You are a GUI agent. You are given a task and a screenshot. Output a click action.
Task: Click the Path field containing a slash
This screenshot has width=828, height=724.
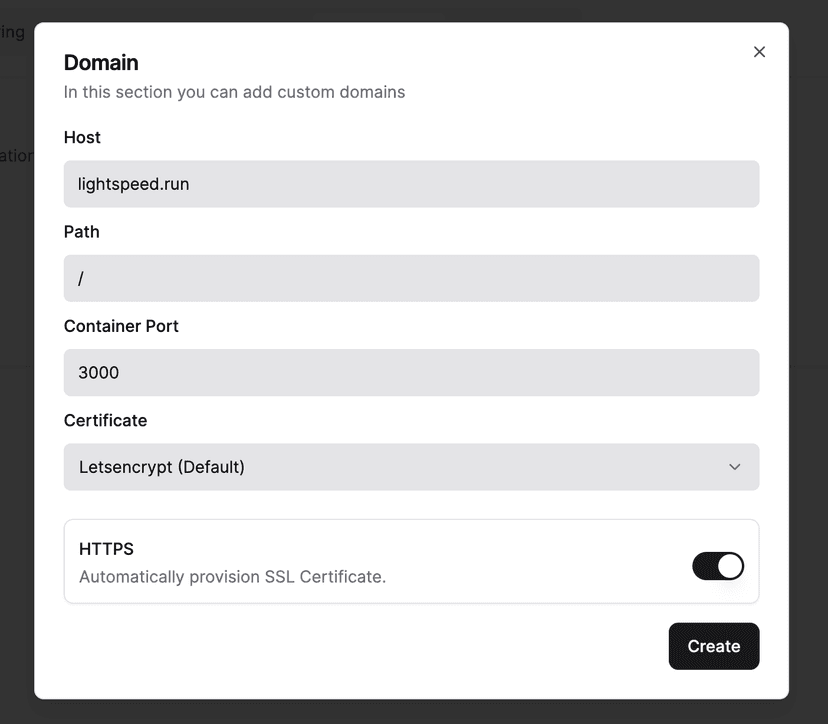[x=411, y=278]
